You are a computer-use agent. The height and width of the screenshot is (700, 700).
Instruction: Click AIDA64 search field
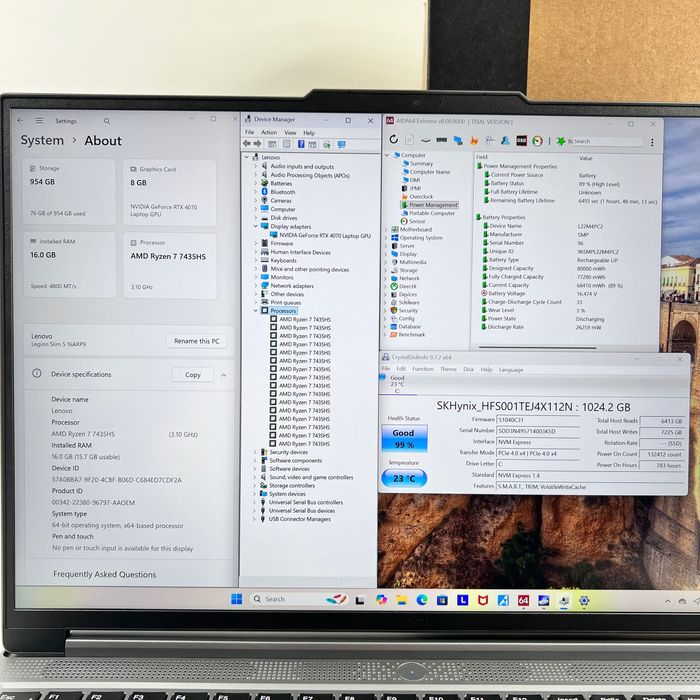click(x=604, y=142)
